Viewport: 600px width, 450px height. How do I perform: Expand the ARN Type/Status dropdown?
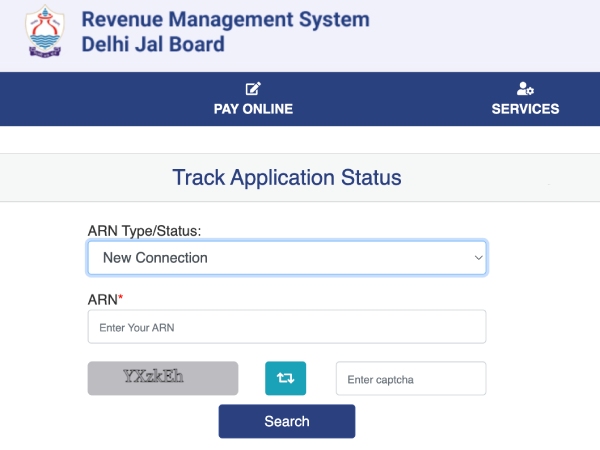(x=287, y=258)
